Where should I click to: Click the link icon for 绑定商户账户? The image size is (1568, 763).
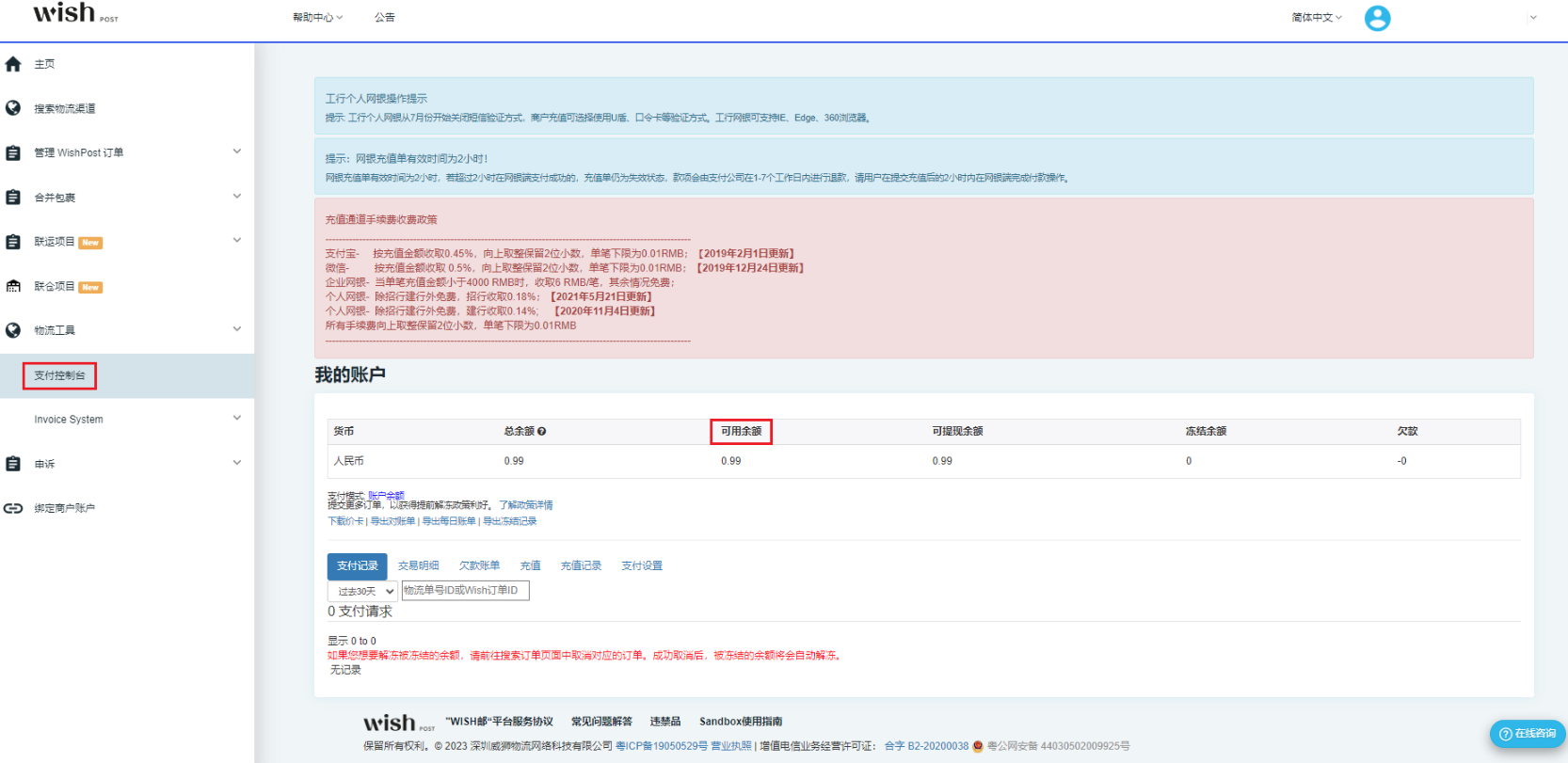(x=13, y=508)
